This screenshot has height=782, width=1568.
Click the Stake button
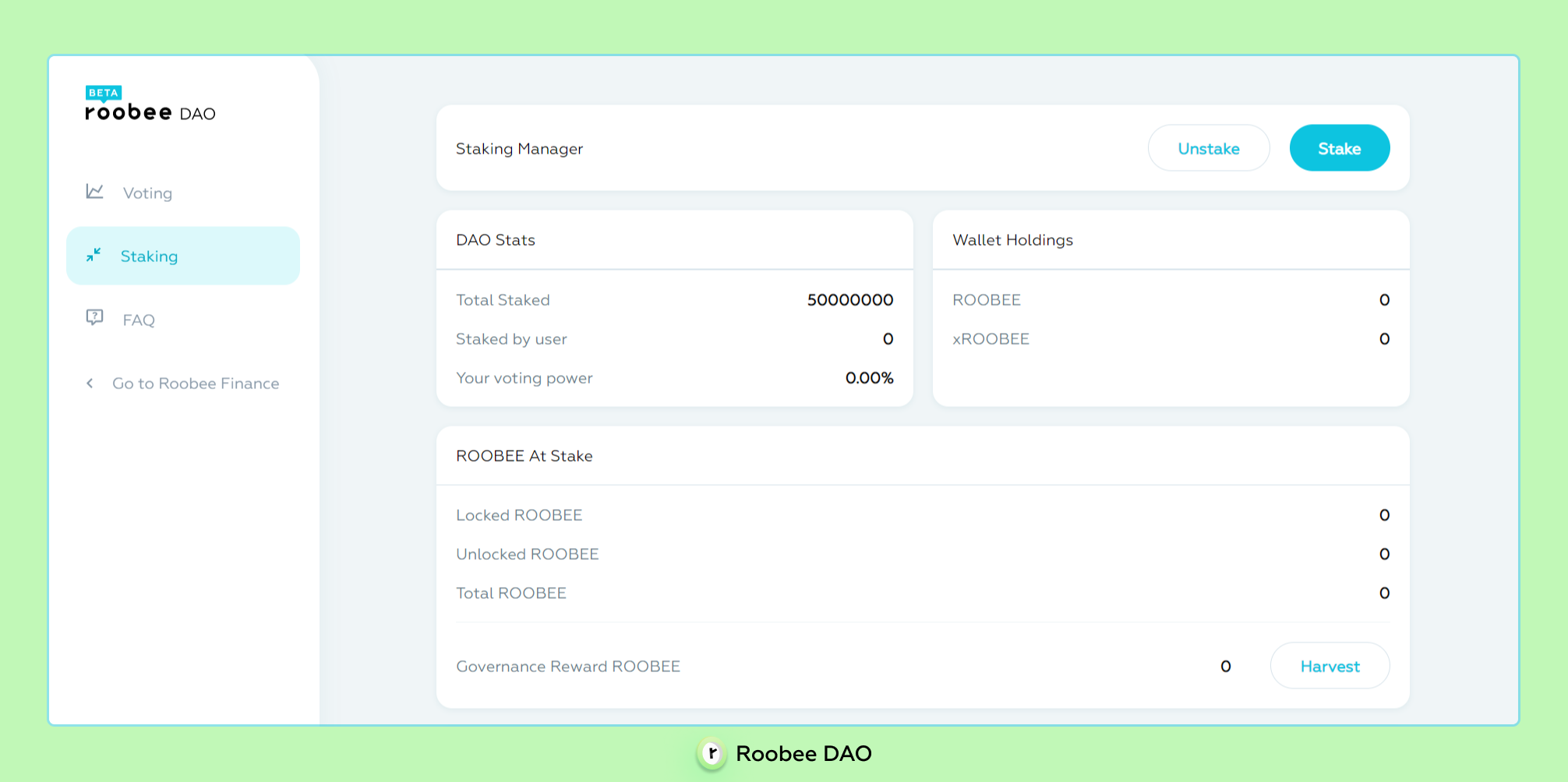click(1340, 148)
